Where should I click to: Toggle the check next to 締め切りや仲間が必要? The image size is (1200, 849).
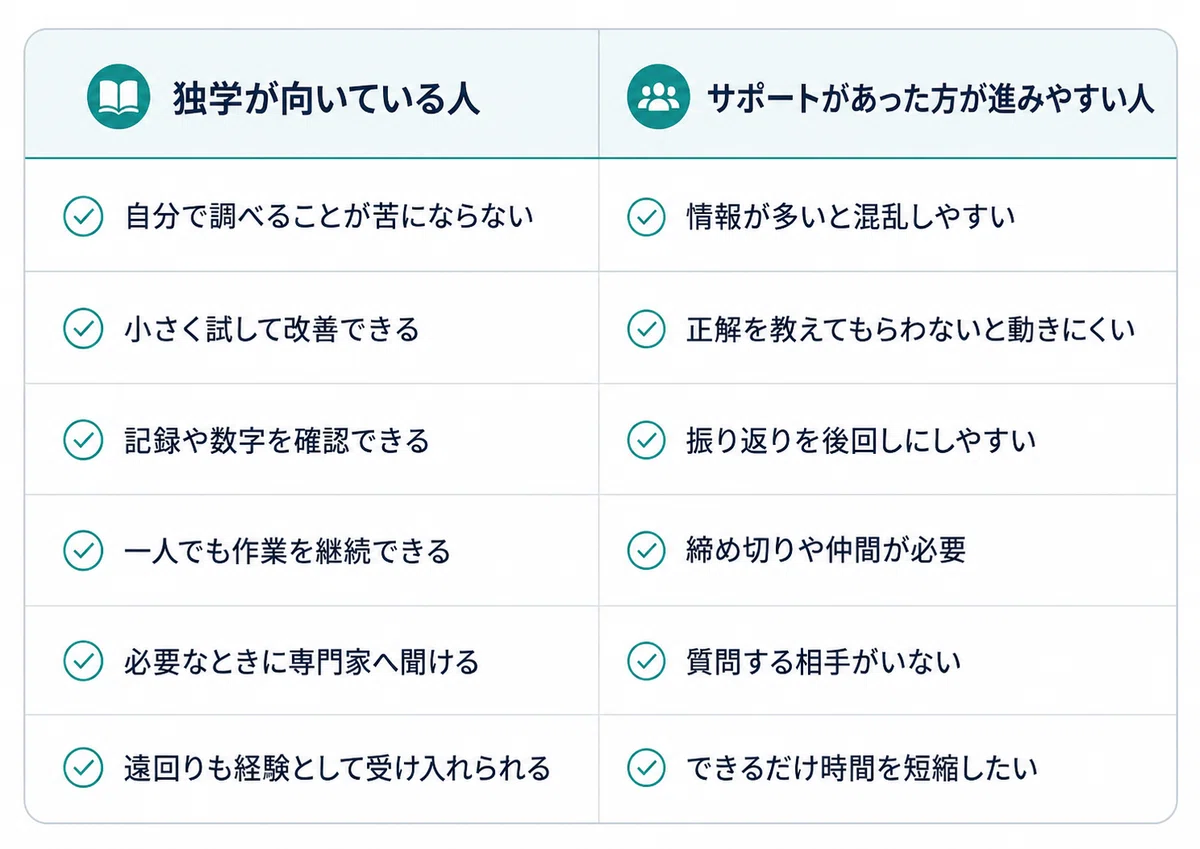pyautogui.click(x=646, y=550)
